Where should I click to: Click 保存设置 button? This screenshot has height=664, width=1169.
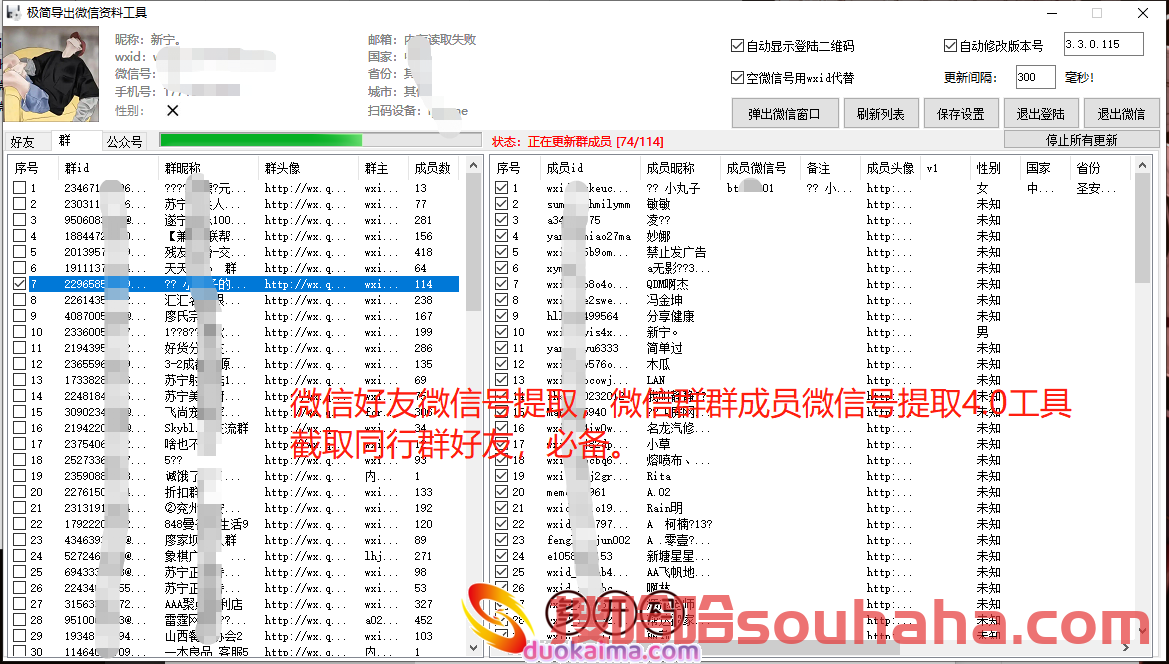point(960,114)
